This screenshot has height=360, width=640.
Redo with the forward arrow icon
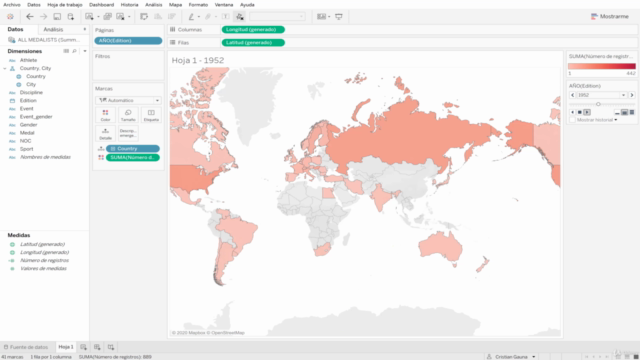pos(43,17)
